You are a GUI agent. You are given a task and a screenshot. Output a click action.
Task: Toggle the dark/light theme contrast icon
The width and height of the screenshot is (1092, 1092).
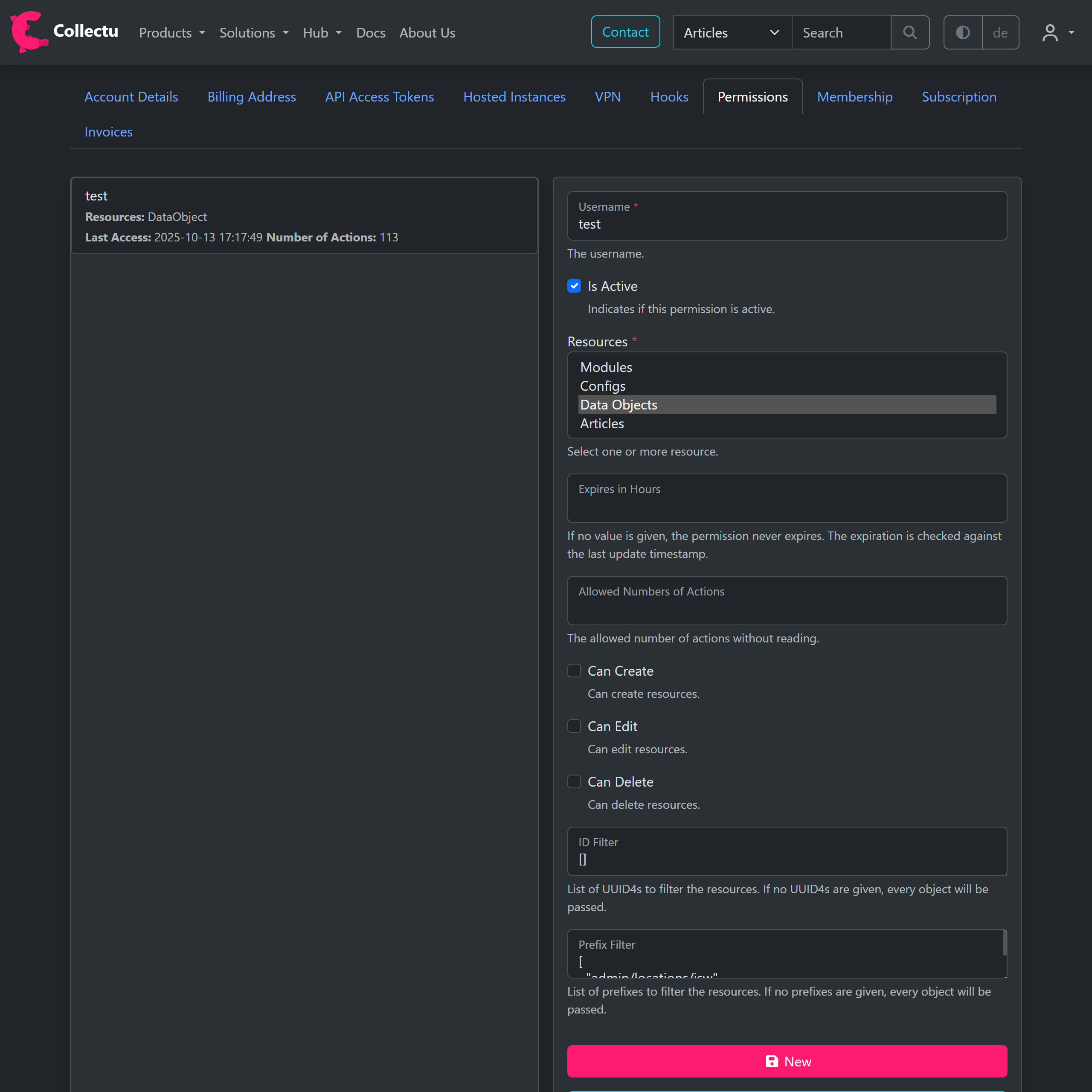963,32
